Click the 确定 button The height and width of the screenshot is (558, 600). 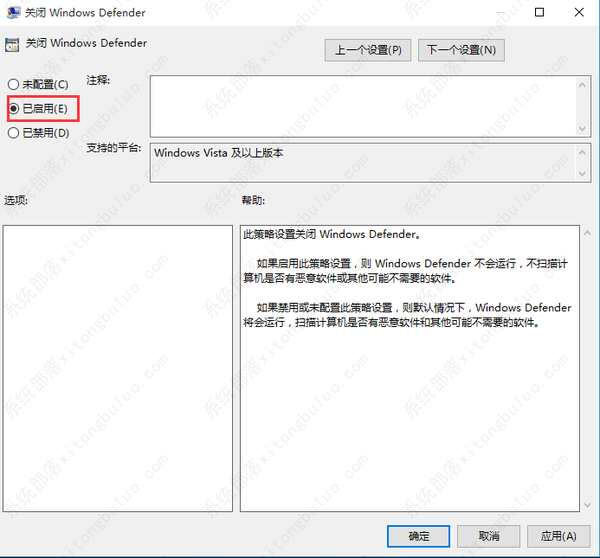click(420, 536)
